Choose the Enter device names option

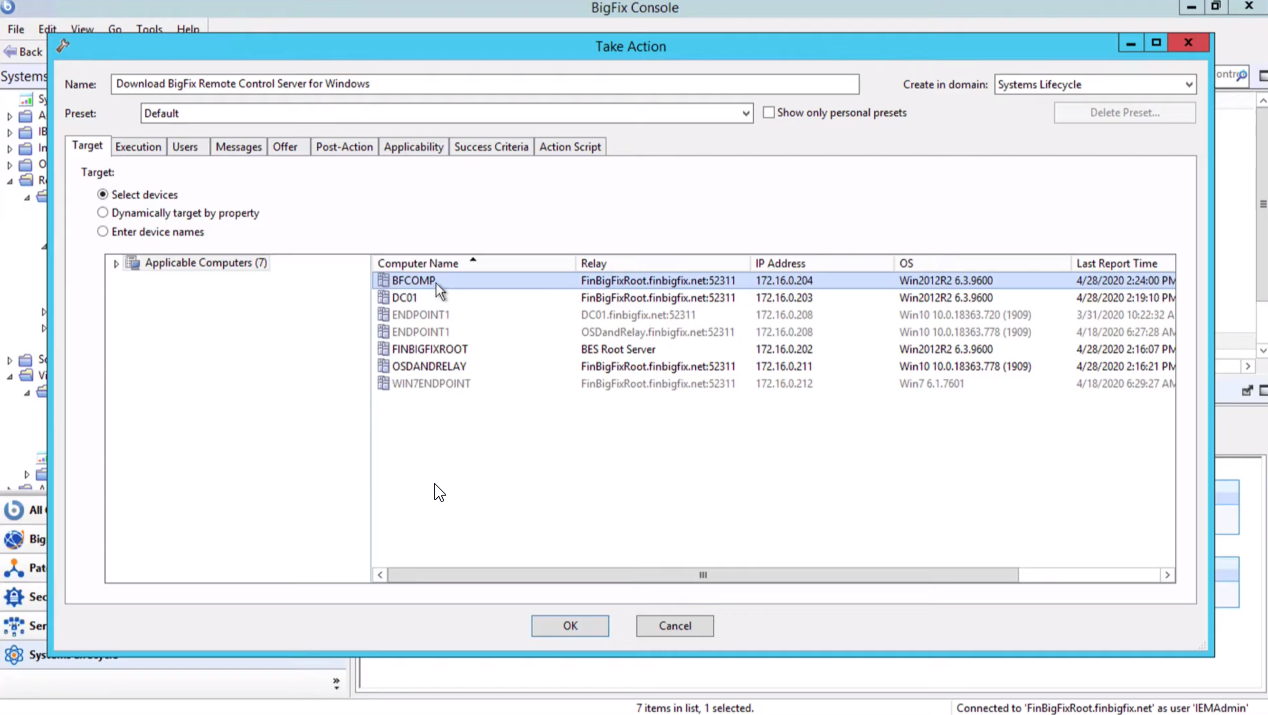(103, 231)
